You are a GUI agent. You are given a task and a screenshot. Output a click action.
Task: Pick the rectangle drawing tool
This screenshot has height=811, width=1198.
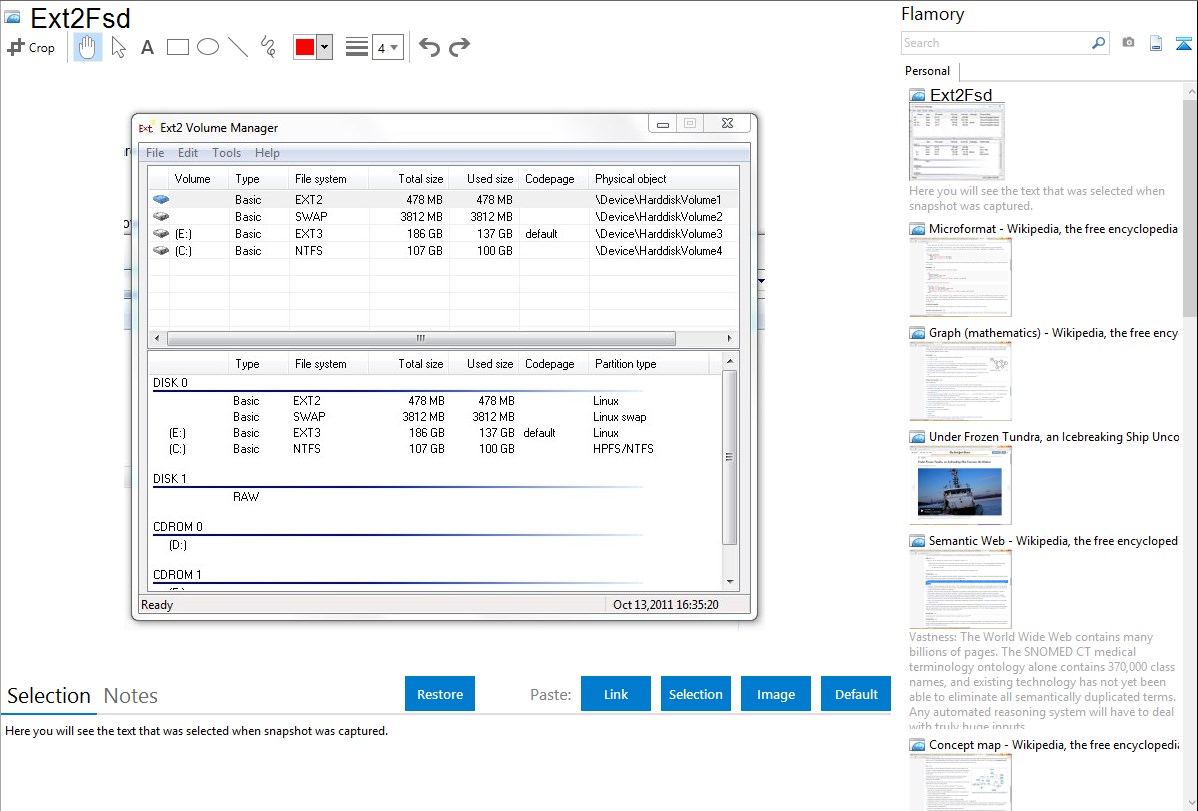pos(177,47)
